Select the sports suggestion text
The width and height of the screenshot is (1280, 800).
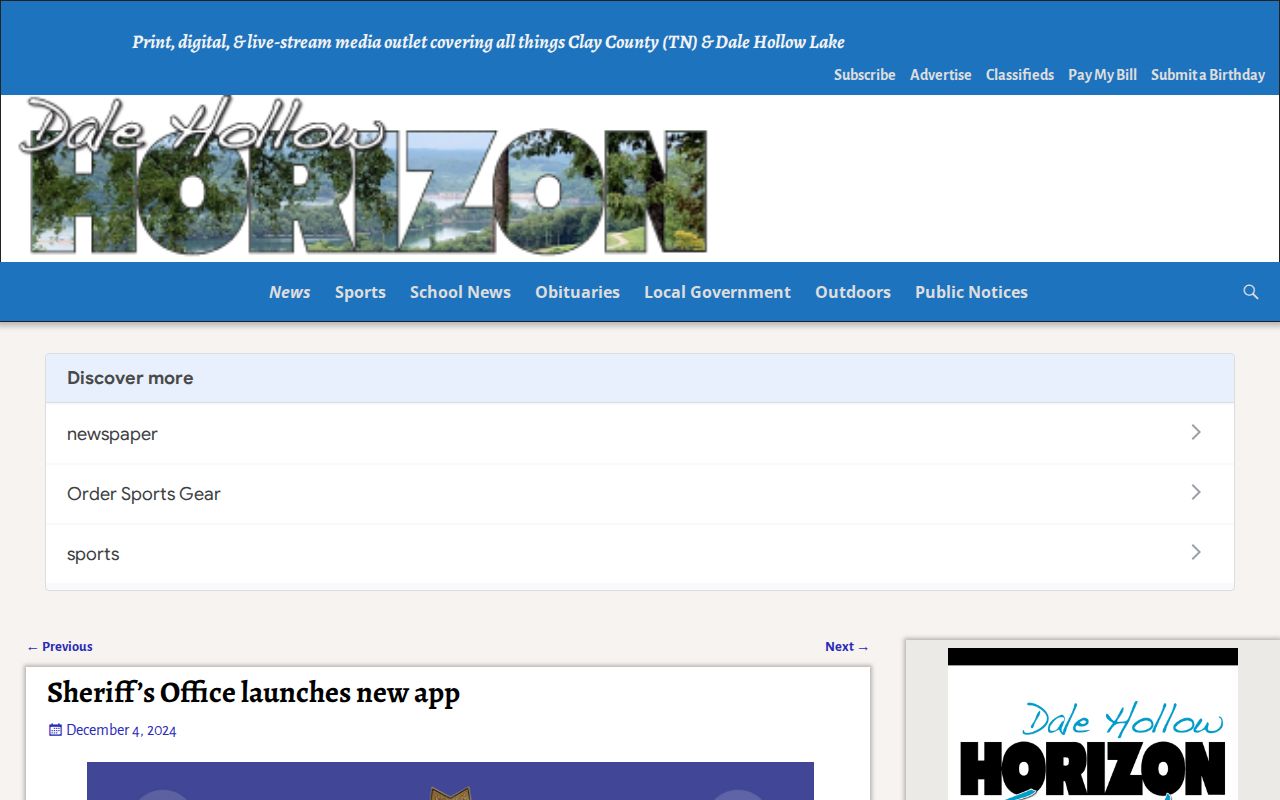click(x=93, y=554)
